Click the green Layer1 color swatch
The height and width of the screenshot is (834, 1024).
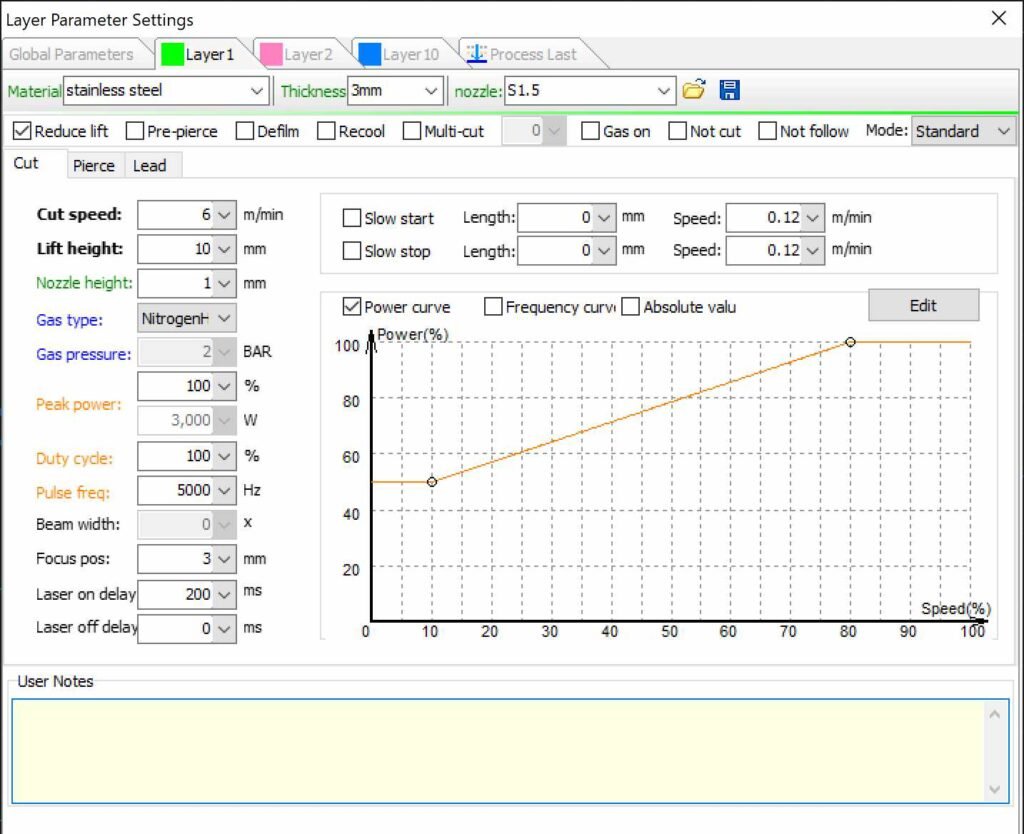pyautogui.click(x=172, y=54)
